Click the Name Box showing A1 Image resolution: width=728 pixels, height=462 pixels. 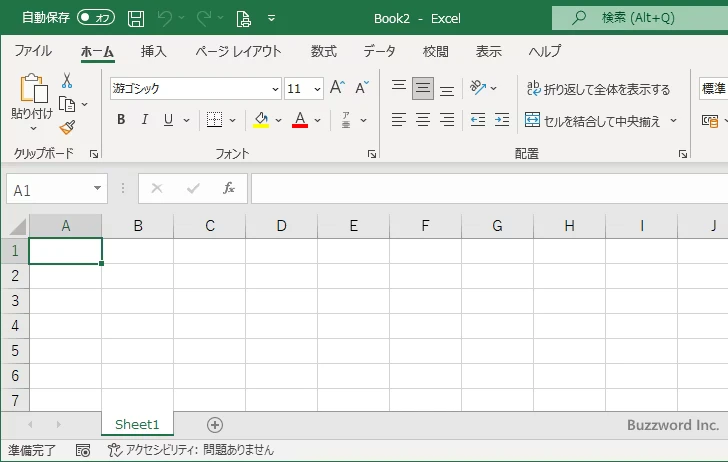[x=57, y=189]
